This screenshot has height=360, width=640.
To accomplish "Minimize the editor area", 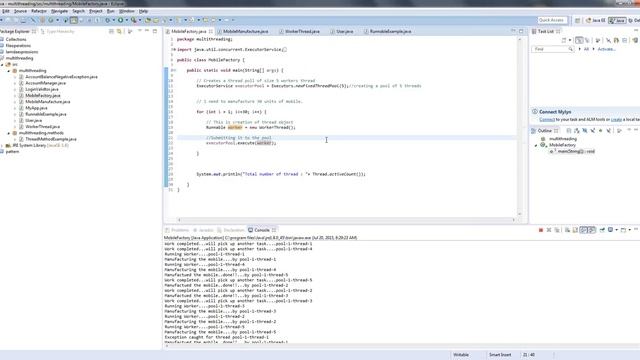I will click(x=513, y=31).
